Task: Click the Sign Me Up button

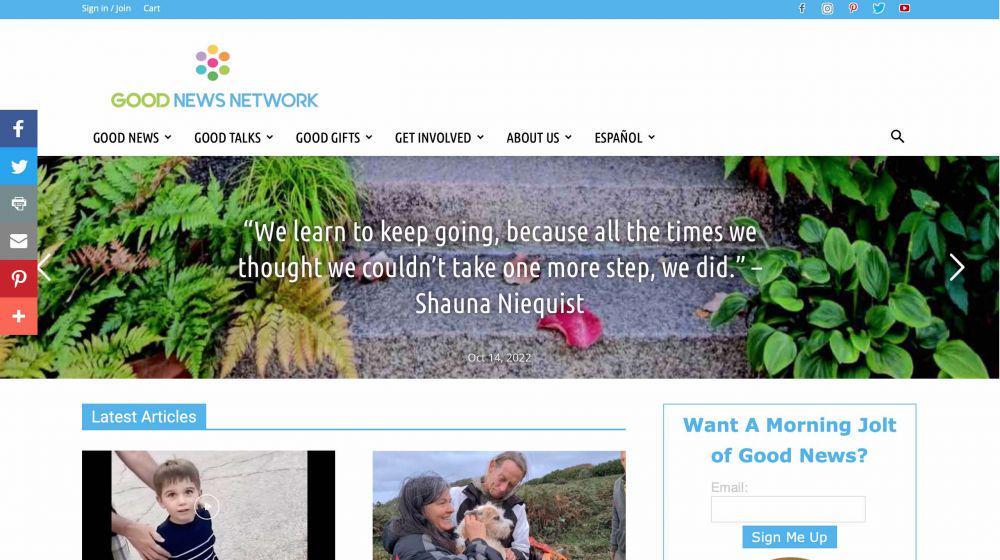Action: click(x=790, y=537)
